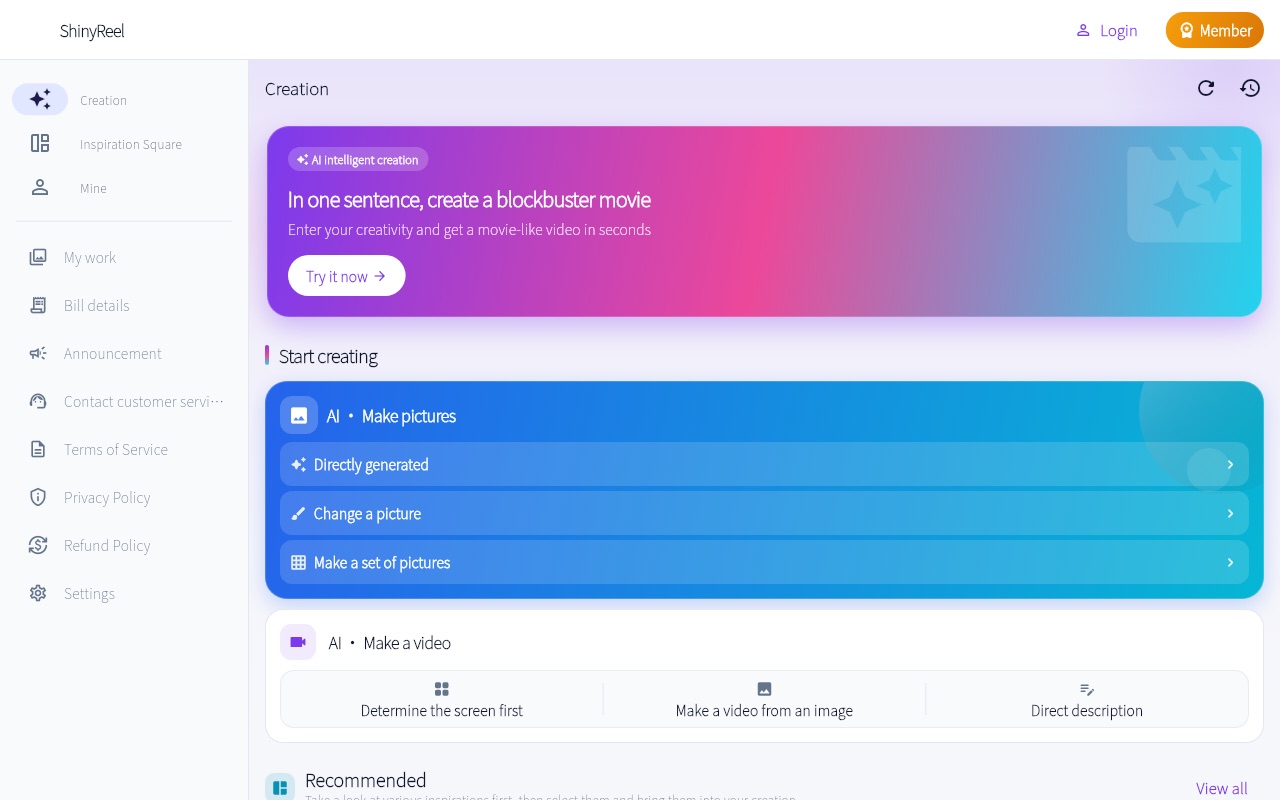The width and height of the screenshot is (1280, 800).
Task: Click the customer service headset icon
Action: pyautogui.click(x=38, y=401)
